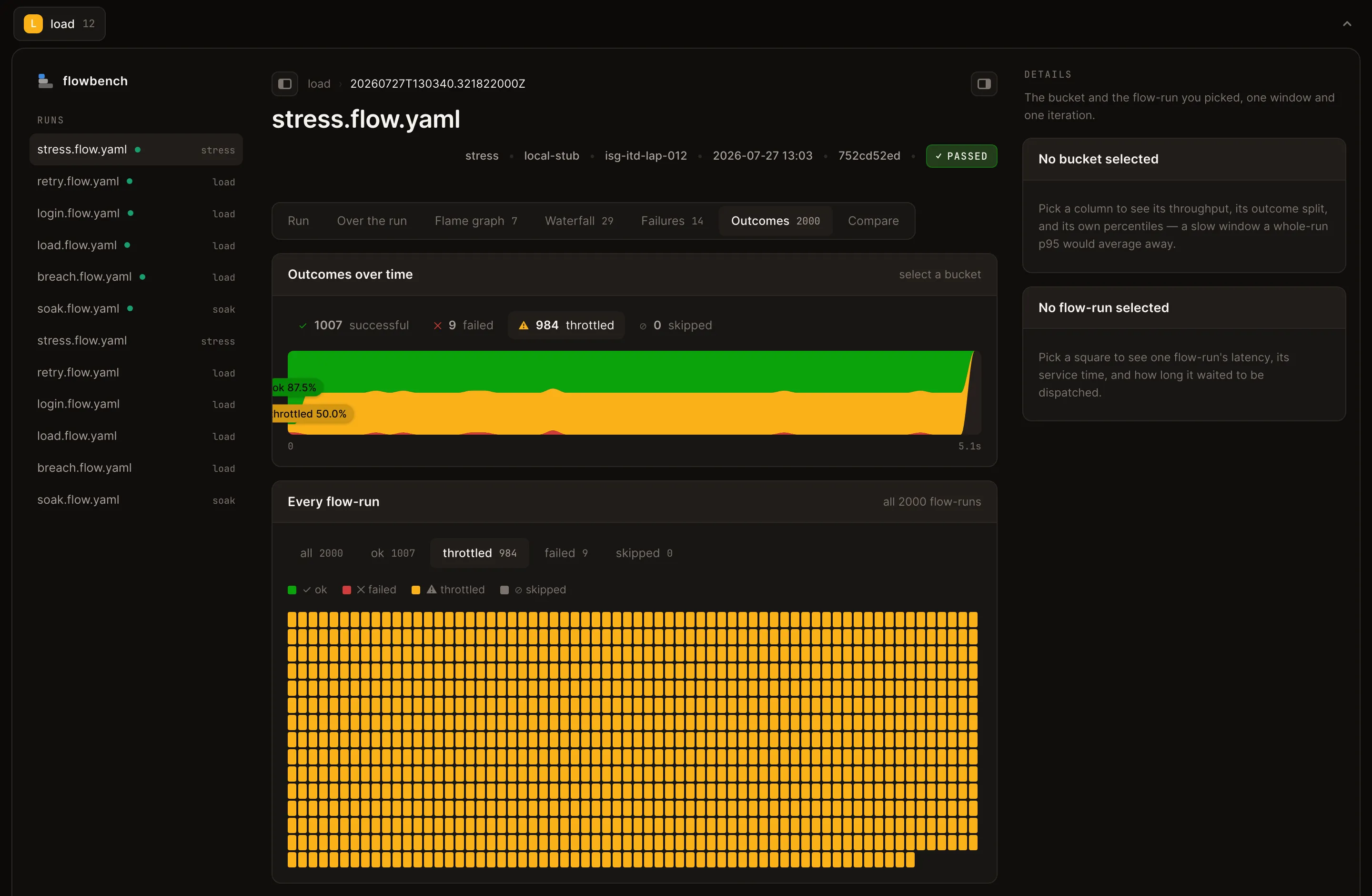The image size is (1372, 896).
Task: Open the Waterfall tab
Action: (x=579, y=221)
